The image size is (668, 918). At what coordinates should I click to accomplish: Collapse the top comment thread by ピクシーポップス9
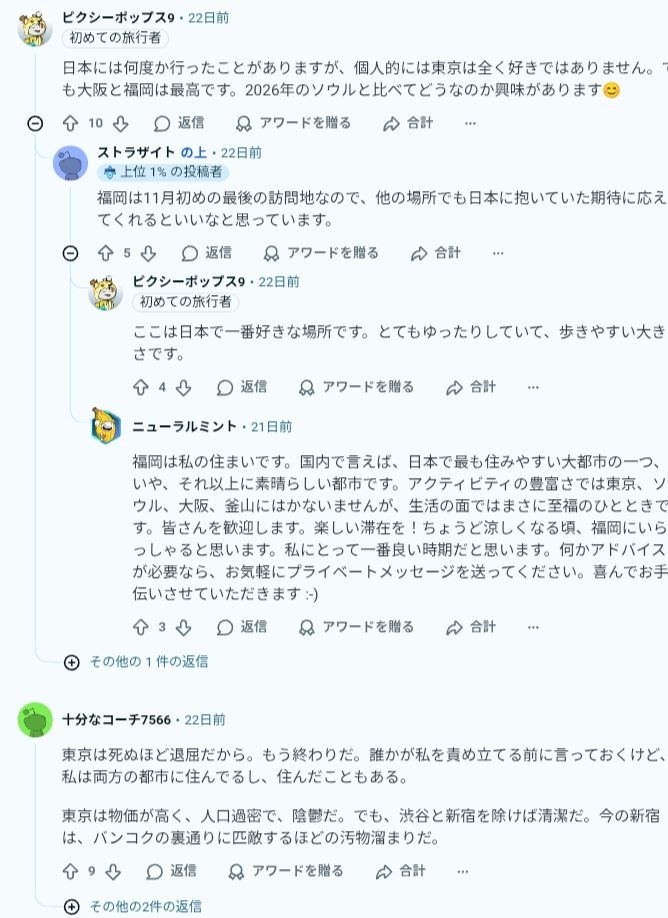[x=35, y=123]
